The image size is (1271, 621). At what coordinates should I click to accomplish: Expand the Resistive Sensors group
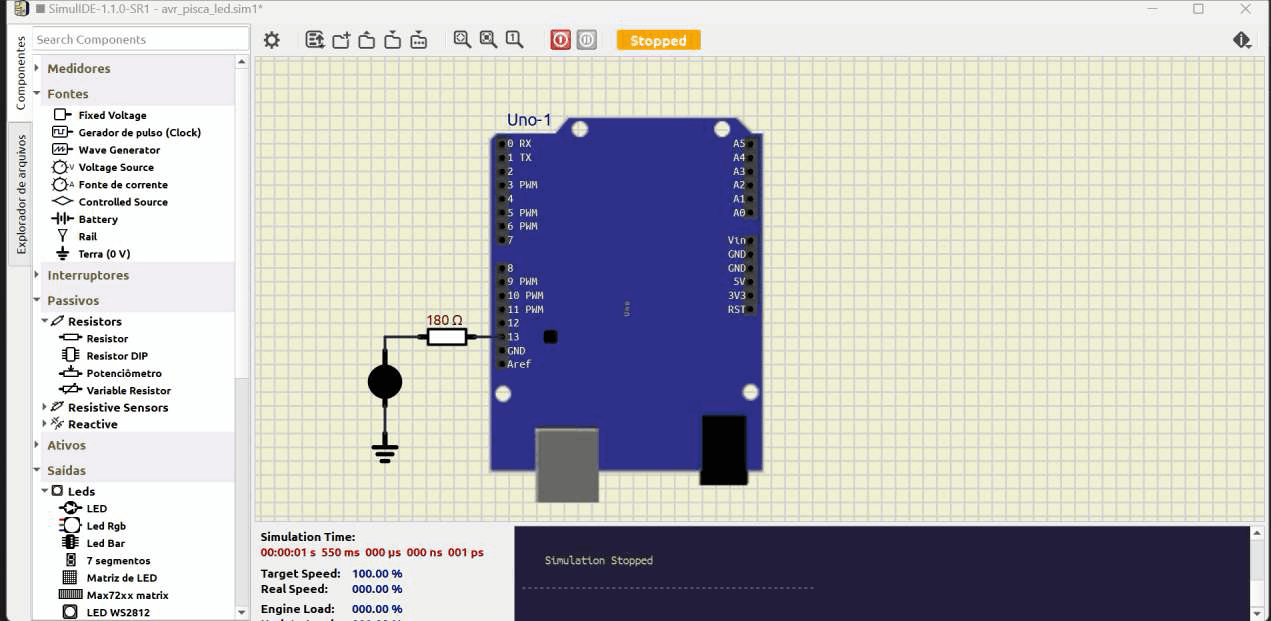[x=45, y=407]
